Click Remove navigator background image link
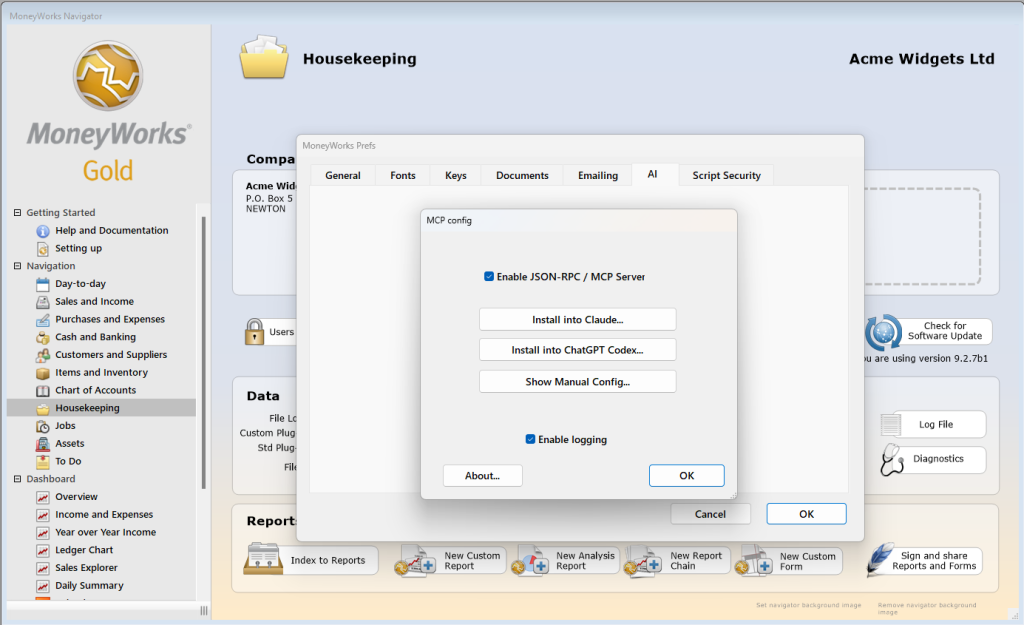1024x625 pixels. tap(927, 608)
